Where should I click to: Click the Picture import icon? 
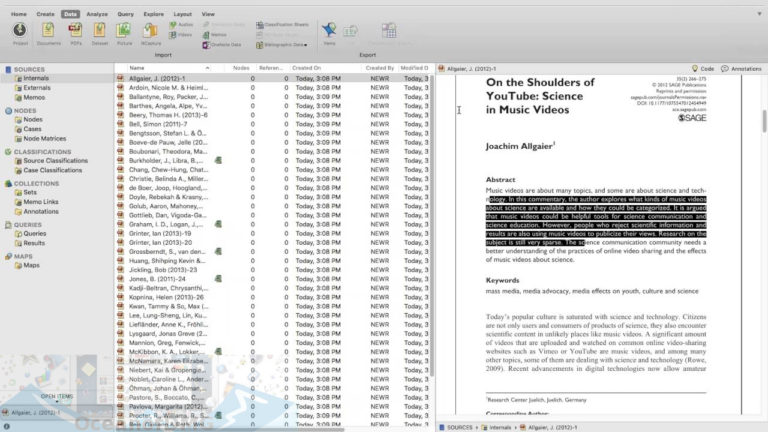pos(124,33)
